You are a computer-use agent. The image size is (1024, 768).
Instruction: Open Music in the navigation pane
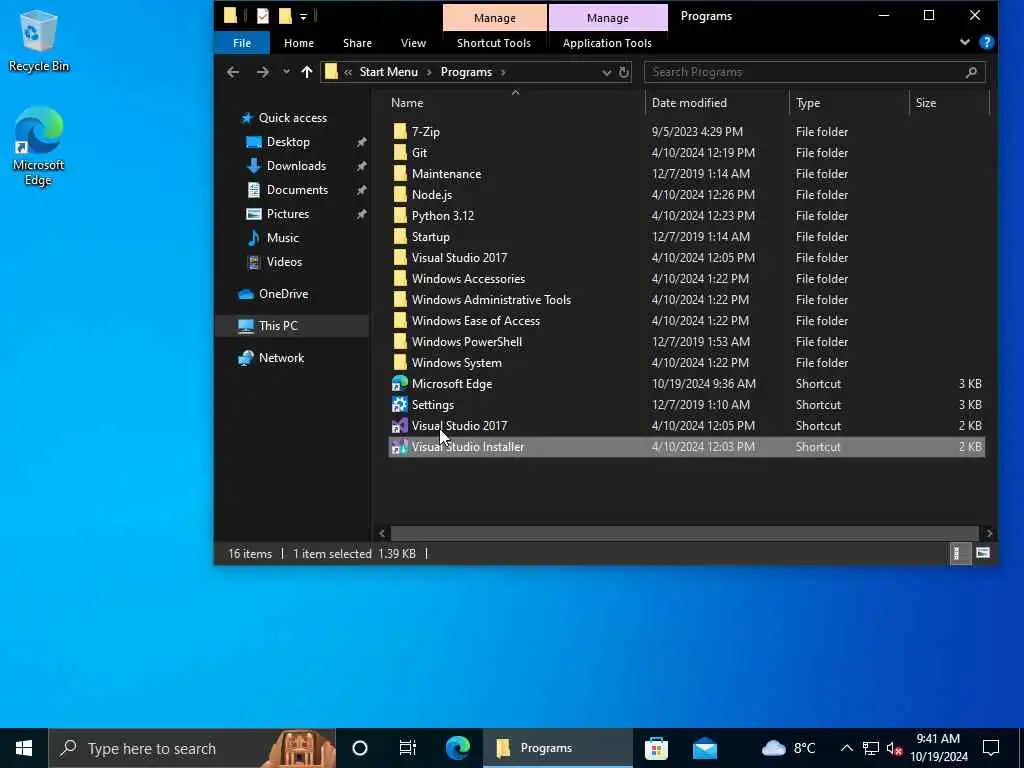coord(282,238)
